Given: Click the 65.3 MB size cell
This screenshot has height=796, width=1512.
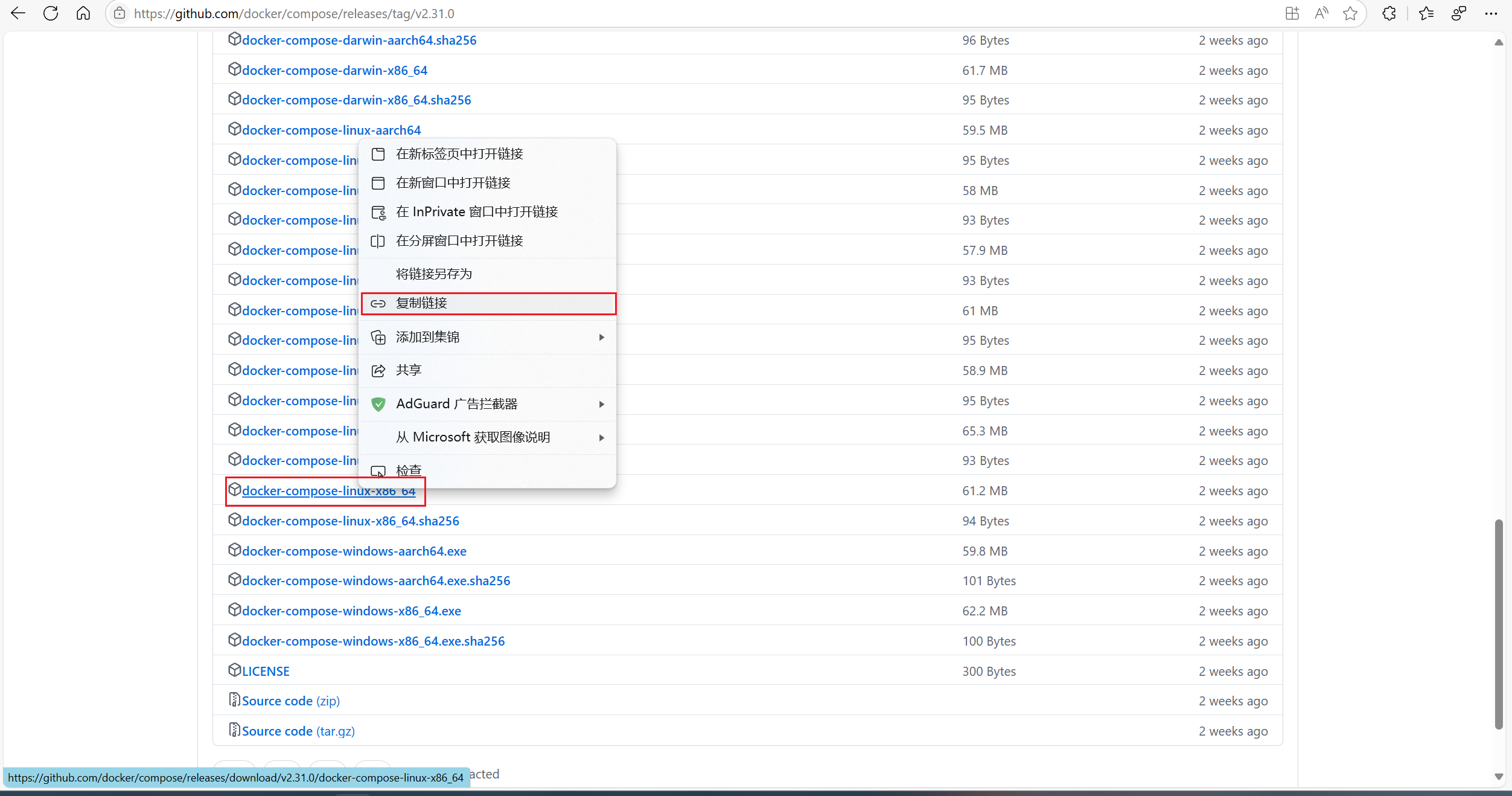Looking at the screenshot, I should coord(985,431).
